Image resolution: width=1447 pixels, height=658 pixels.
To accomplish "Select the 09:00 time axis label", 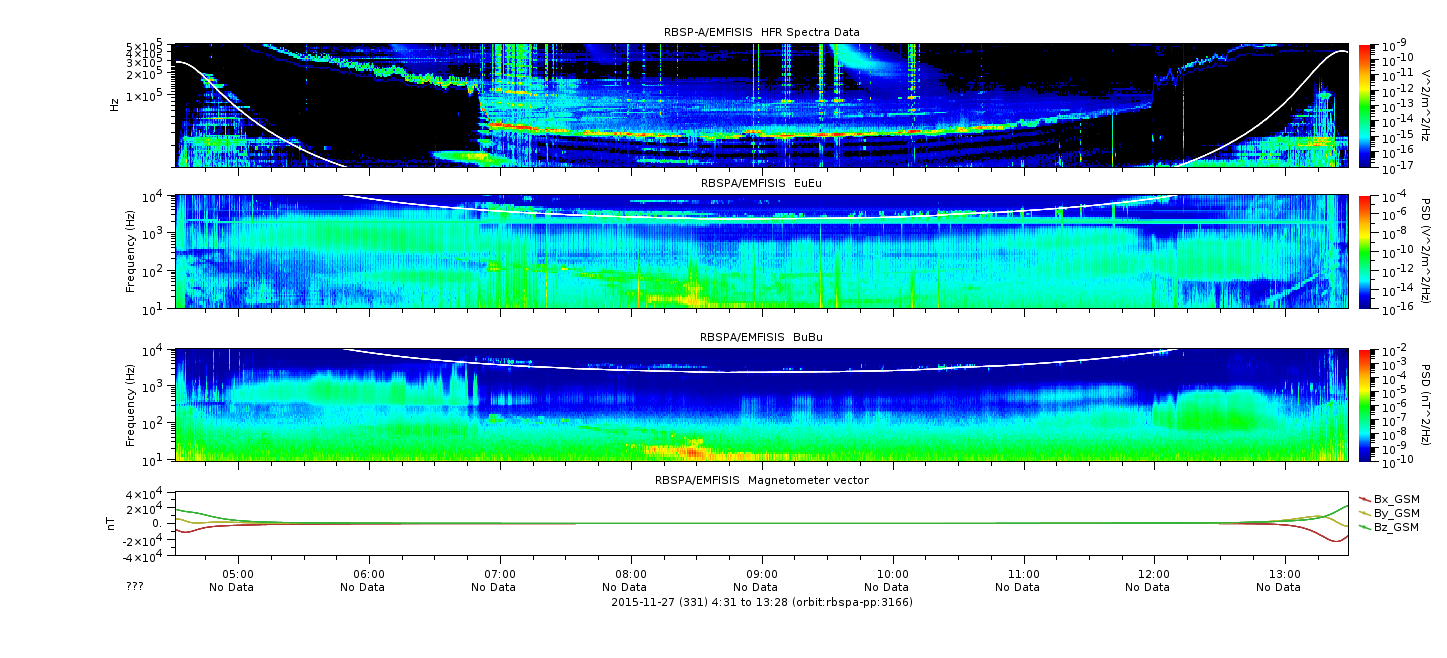I will click(762, 574).
